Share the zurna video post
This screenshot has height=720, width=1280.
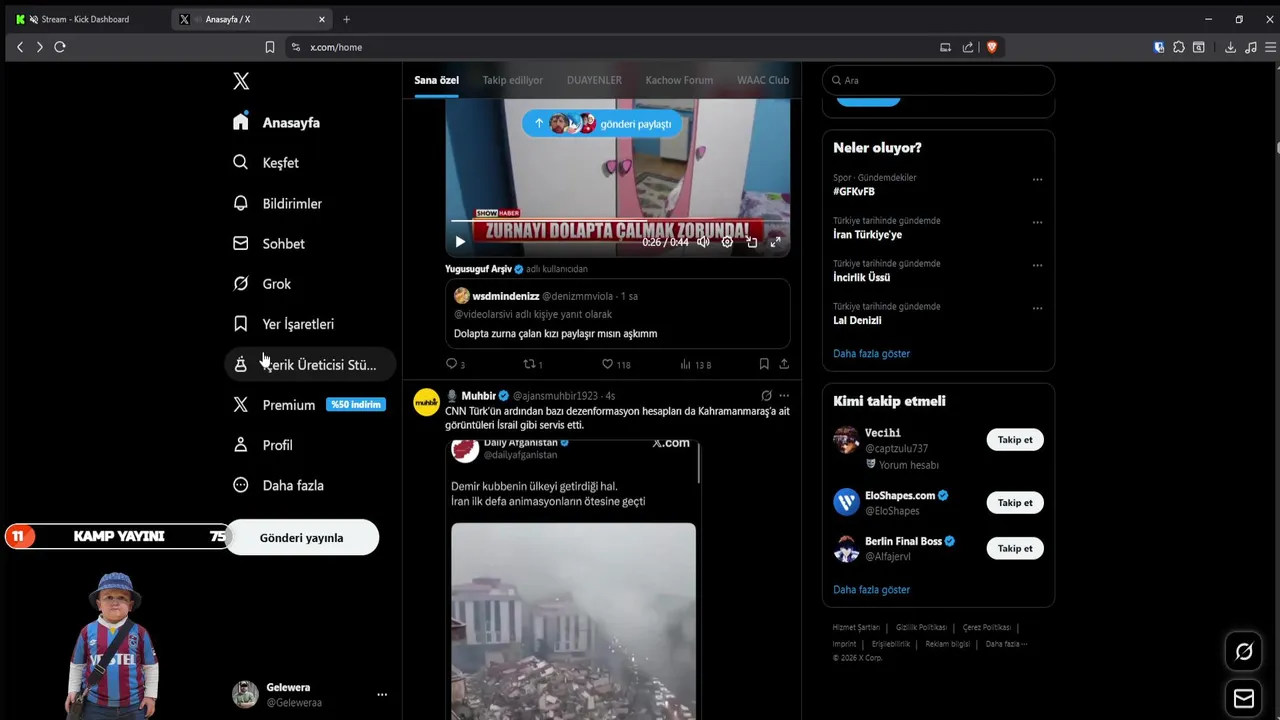coord(784,365)
